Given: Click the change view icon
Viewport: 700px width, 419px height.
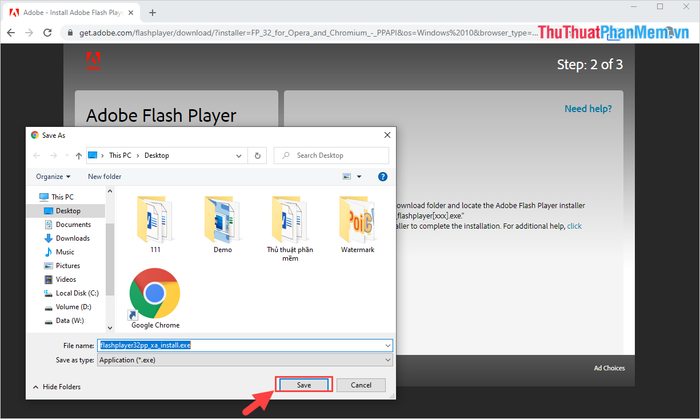Looking at the screenshot, I should (x=346, y=177).
